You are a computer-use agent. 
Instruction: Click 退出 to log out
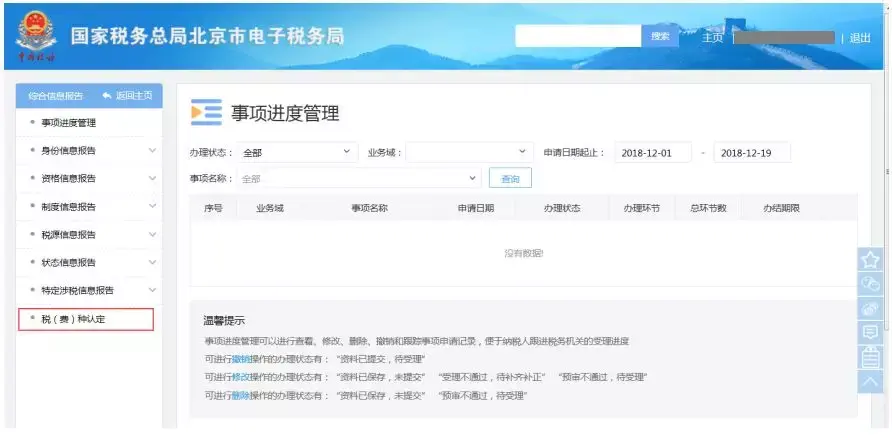click(860, 38)
